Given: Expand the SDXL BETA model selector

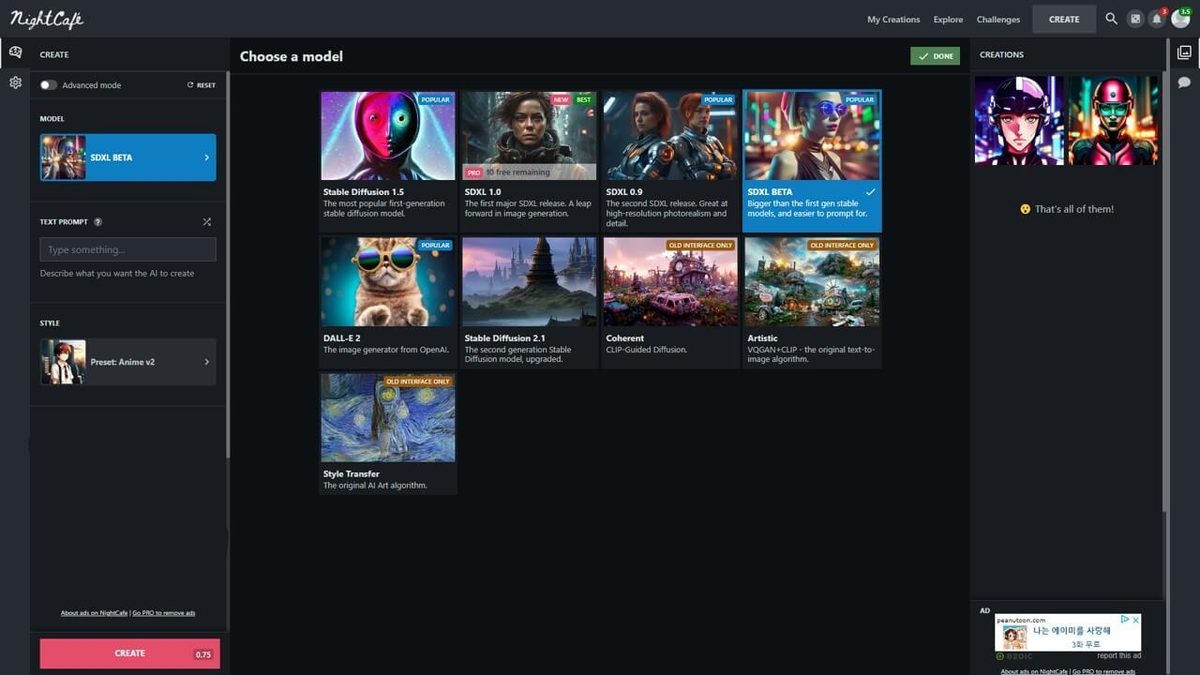Looking at the screenshot, I should 128,157.
